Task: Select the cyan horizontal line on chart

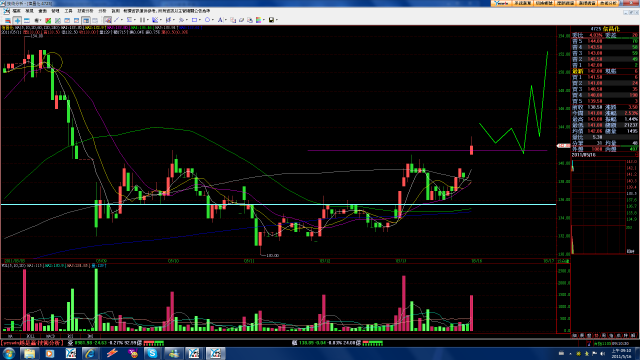Action: pyautogui.click(x=278, y=204)
